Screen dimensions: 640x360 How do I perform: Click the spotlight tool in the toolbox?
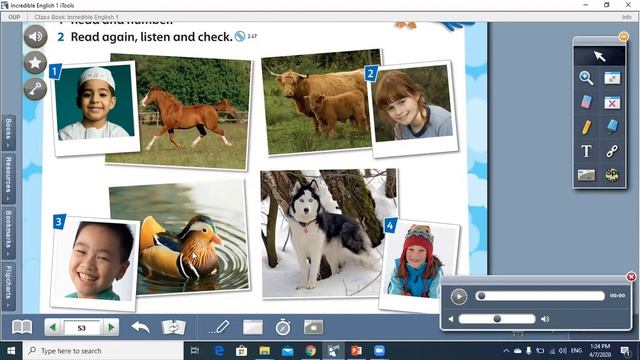(x=612, y=175)
